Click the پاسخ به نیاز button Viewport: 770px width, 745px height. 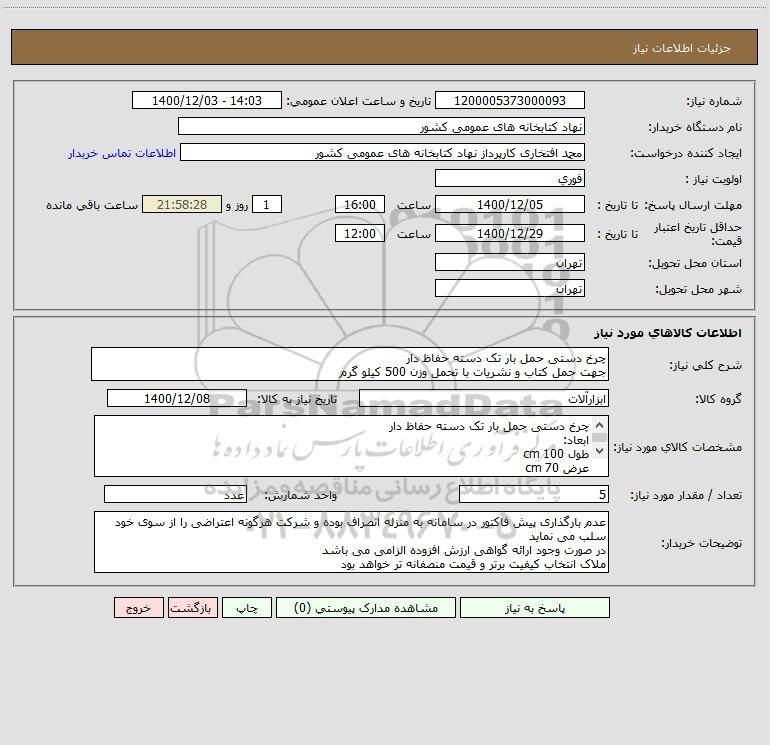tap(535, 608)
